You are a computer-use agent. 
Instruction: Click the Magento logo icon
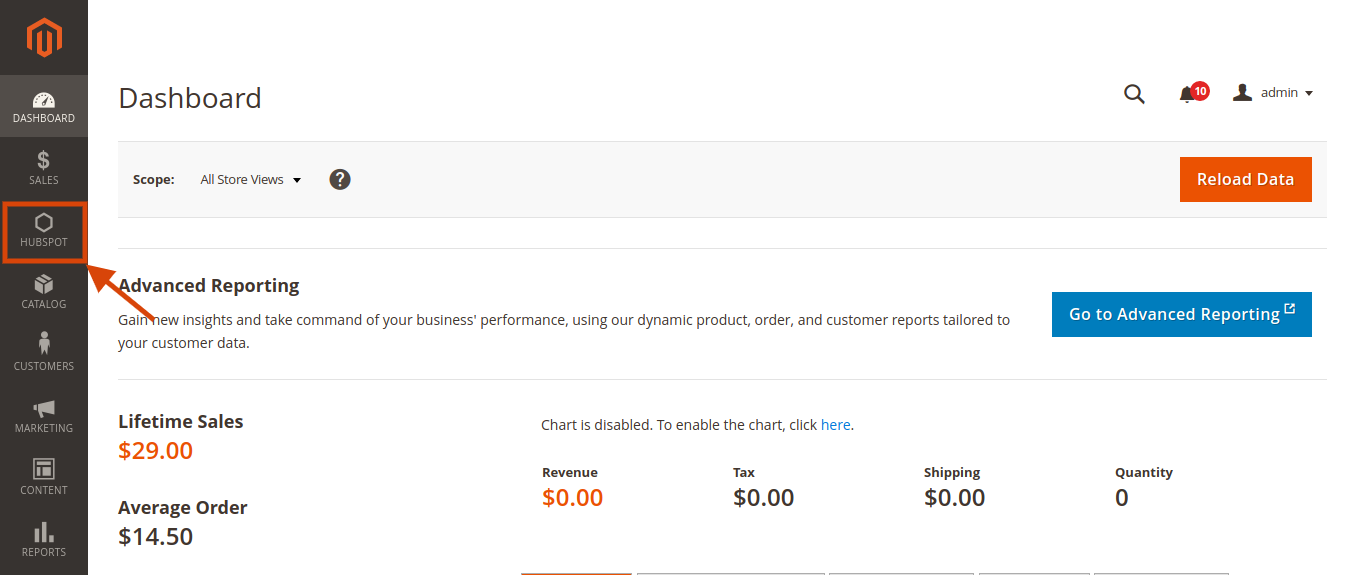click(x=44, y=38)
